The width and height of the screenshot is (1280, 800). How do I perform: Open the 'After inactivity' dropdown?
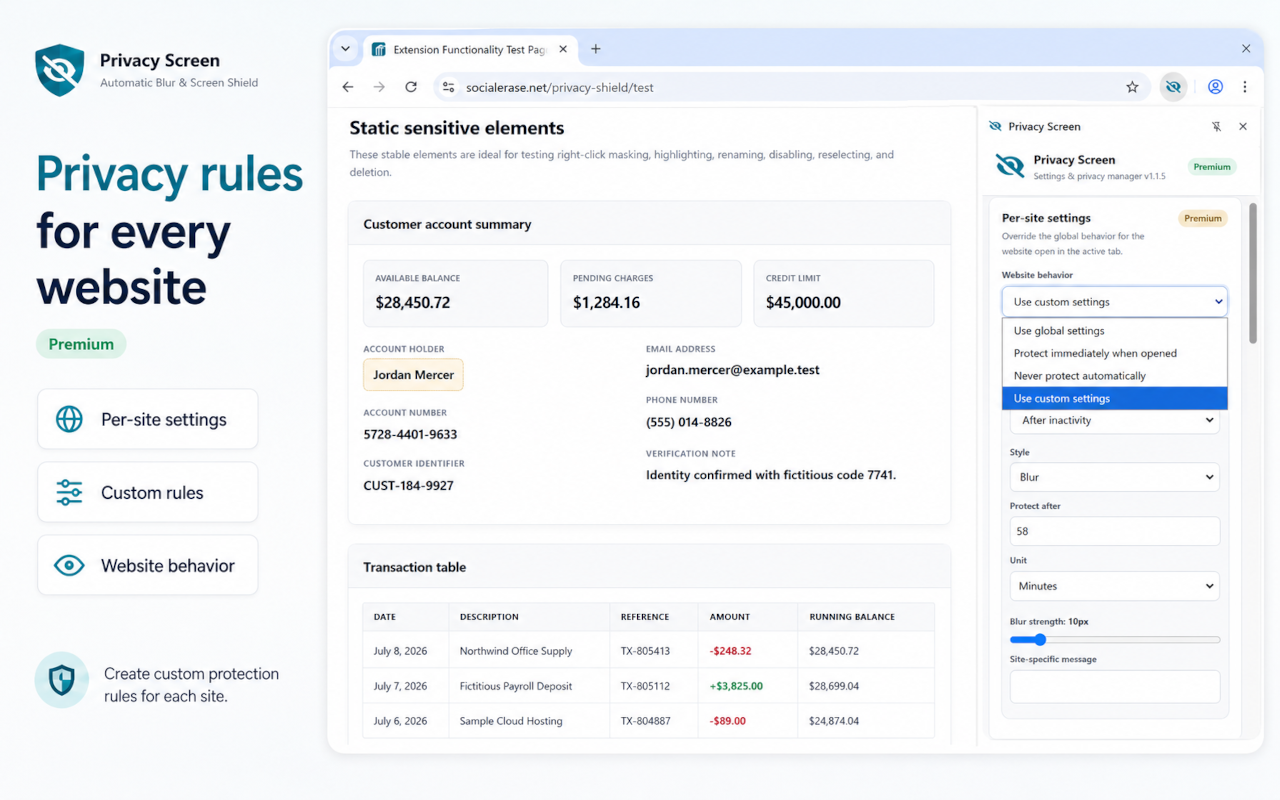tap(1115, 421)
